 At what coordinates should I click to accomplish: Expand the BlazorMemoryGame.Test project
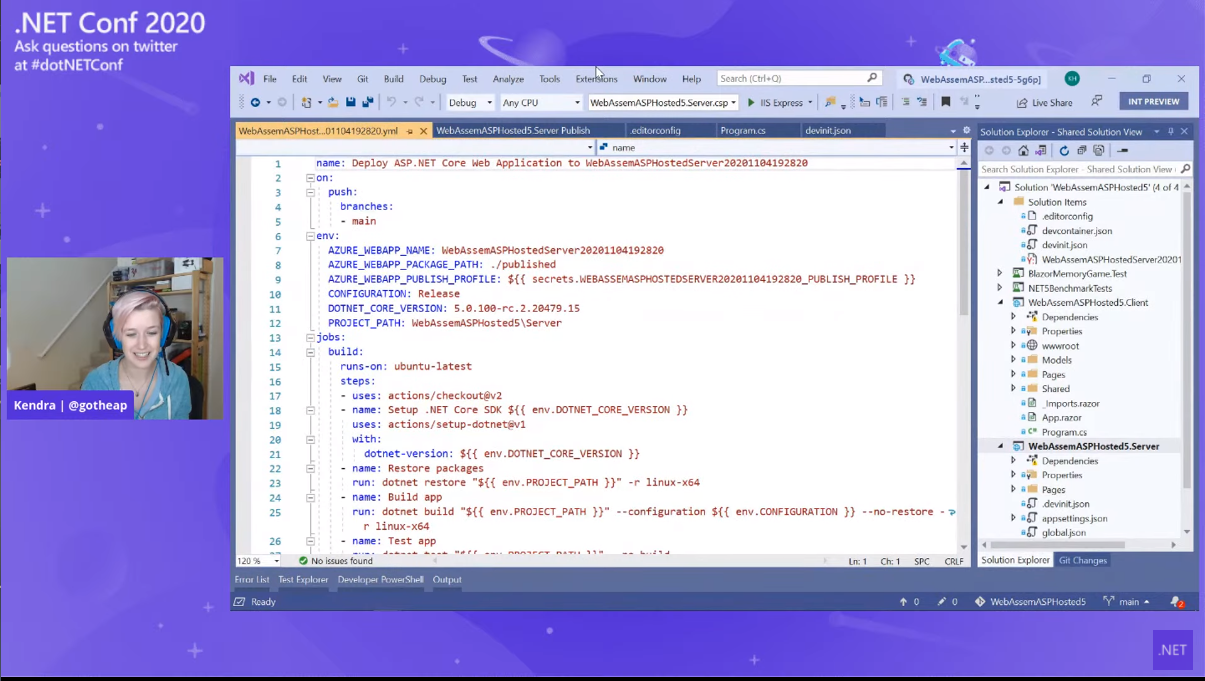(1000, 273)
